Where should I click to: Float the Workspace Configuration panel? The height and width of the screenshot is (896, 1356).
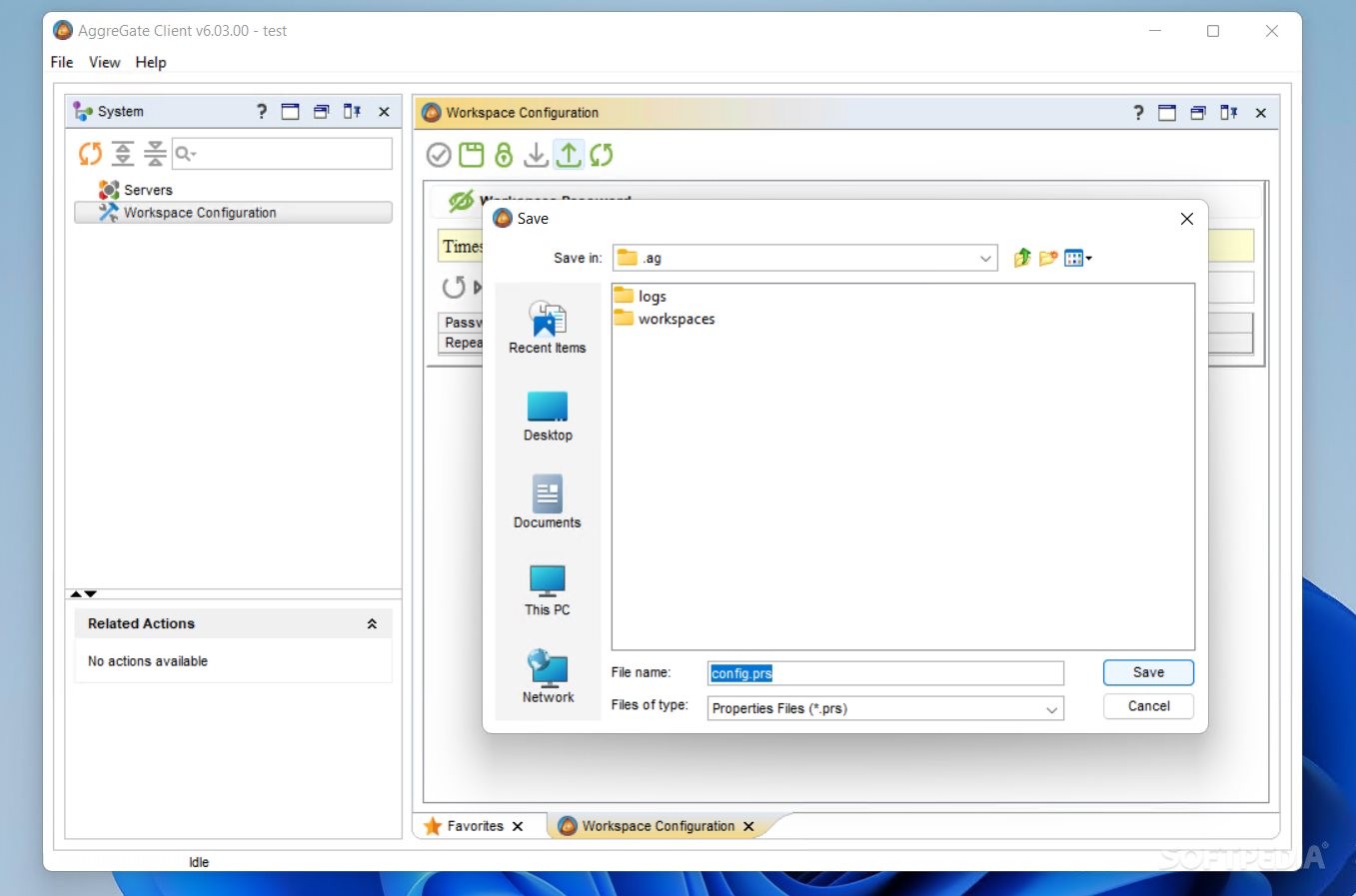1198,113
